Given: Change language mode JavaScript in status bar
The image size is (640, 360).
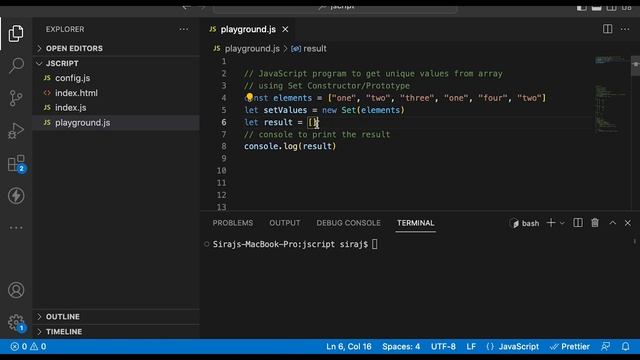Looking at the screenshot, I should pyautogui.click(x=518, y=347).
